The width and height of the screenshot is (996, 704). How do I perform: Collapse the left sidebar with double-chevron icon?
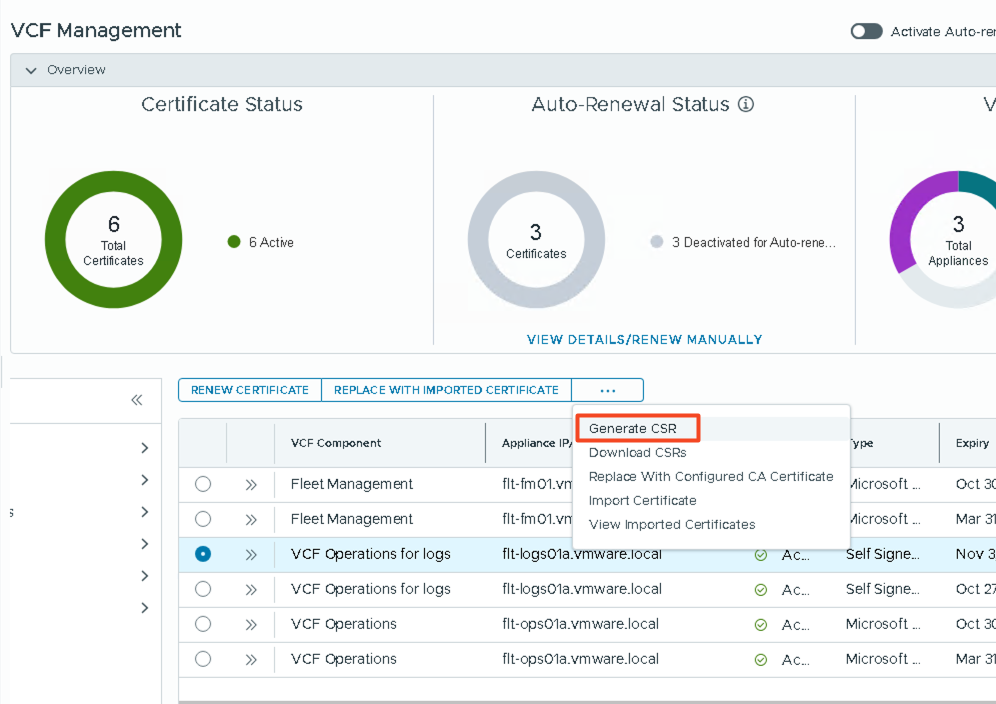click(x=137, y=400)
